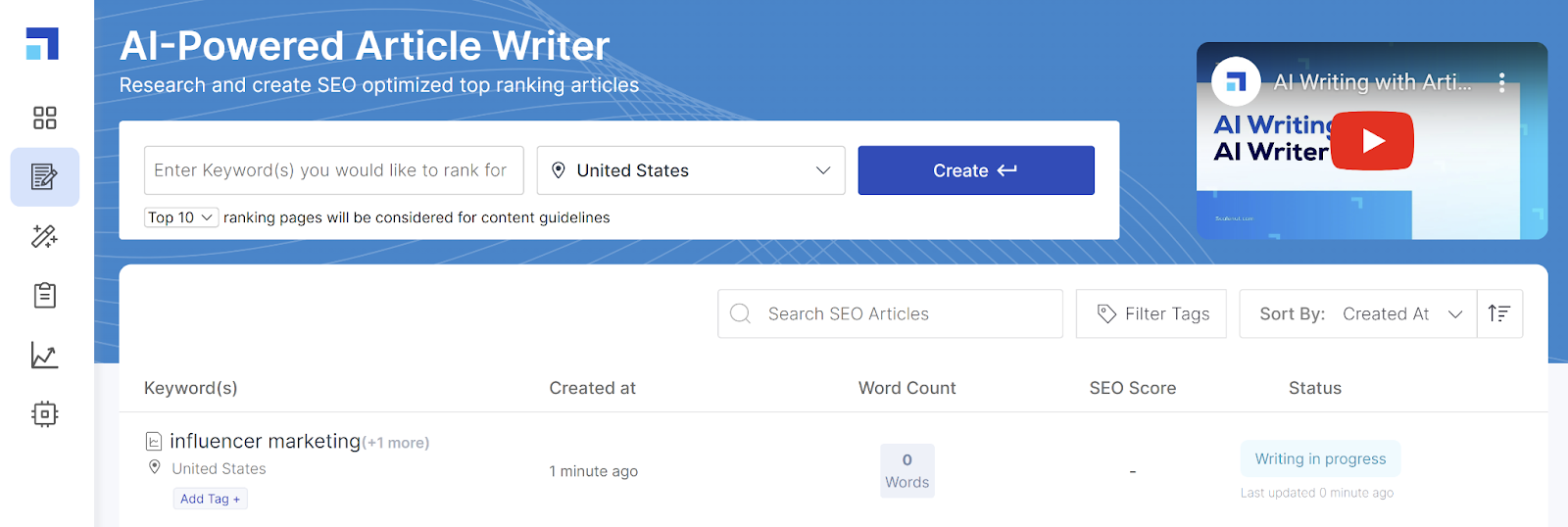Open the magic wand AI tool icon
This screenshot has width=1568, height=527.
coord(45,236)
